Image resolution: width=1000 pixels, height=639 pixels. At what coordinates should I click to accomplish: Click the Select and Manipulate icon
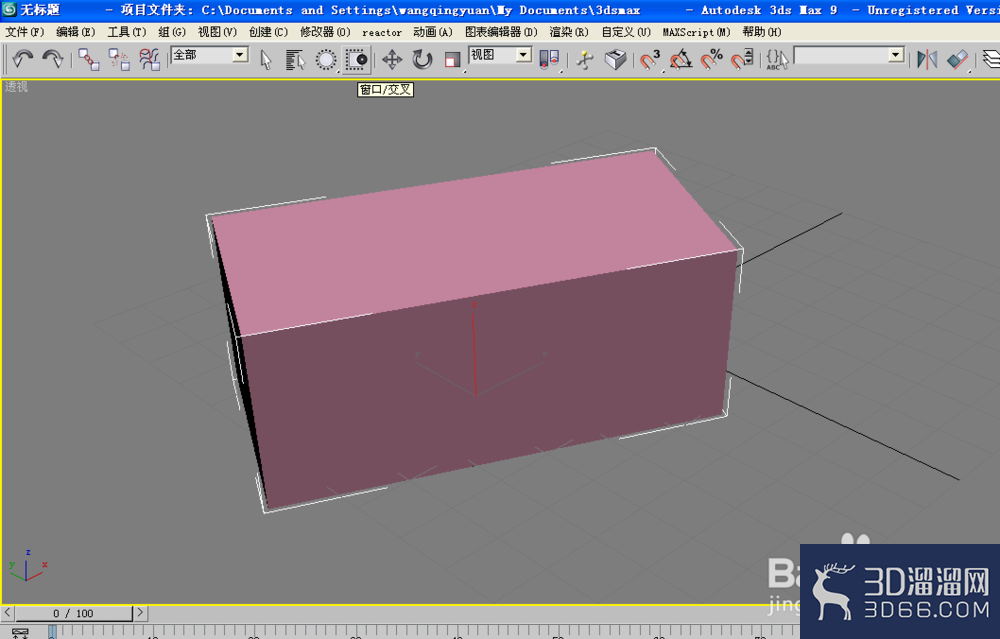coord(584,59)
